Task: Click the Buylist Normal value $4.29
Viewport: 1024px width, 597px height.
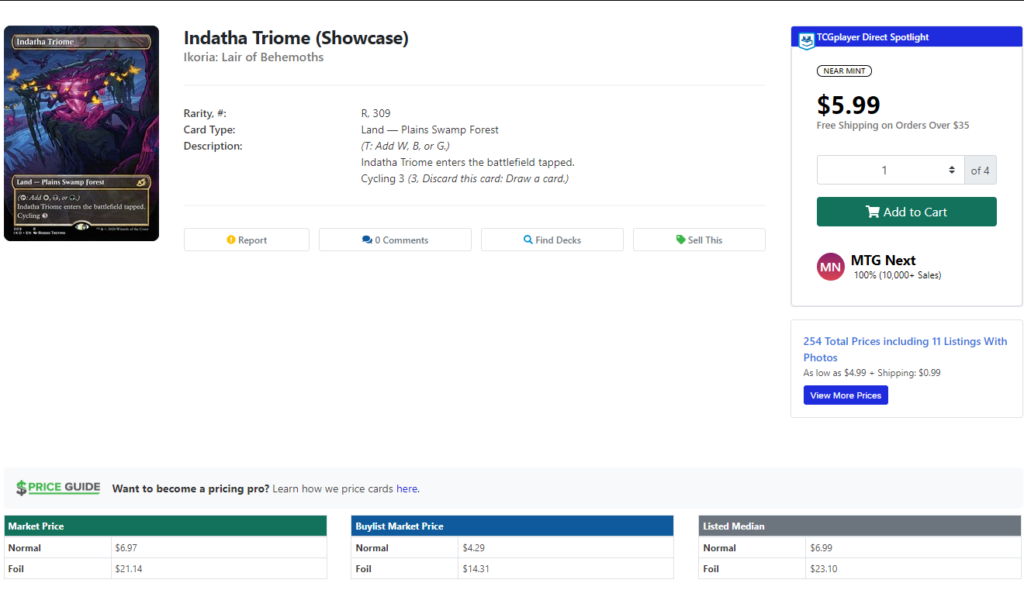Action: [x=473, y=548]
